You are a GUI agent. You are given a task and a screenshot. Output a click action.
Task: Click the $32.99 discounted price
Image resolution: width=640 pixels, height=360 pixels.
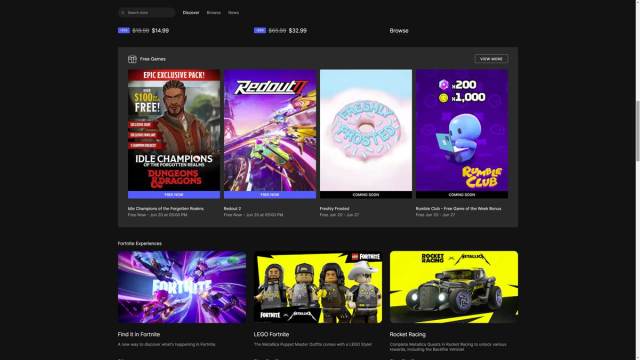[x=298, y=31]
